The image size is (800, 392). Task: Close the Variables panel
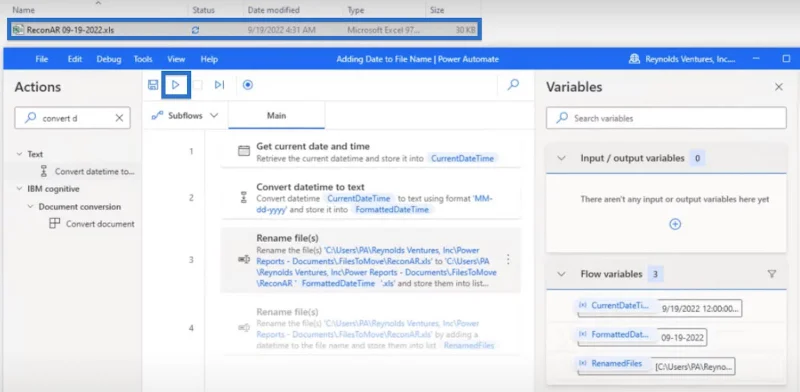click(779, 87)
